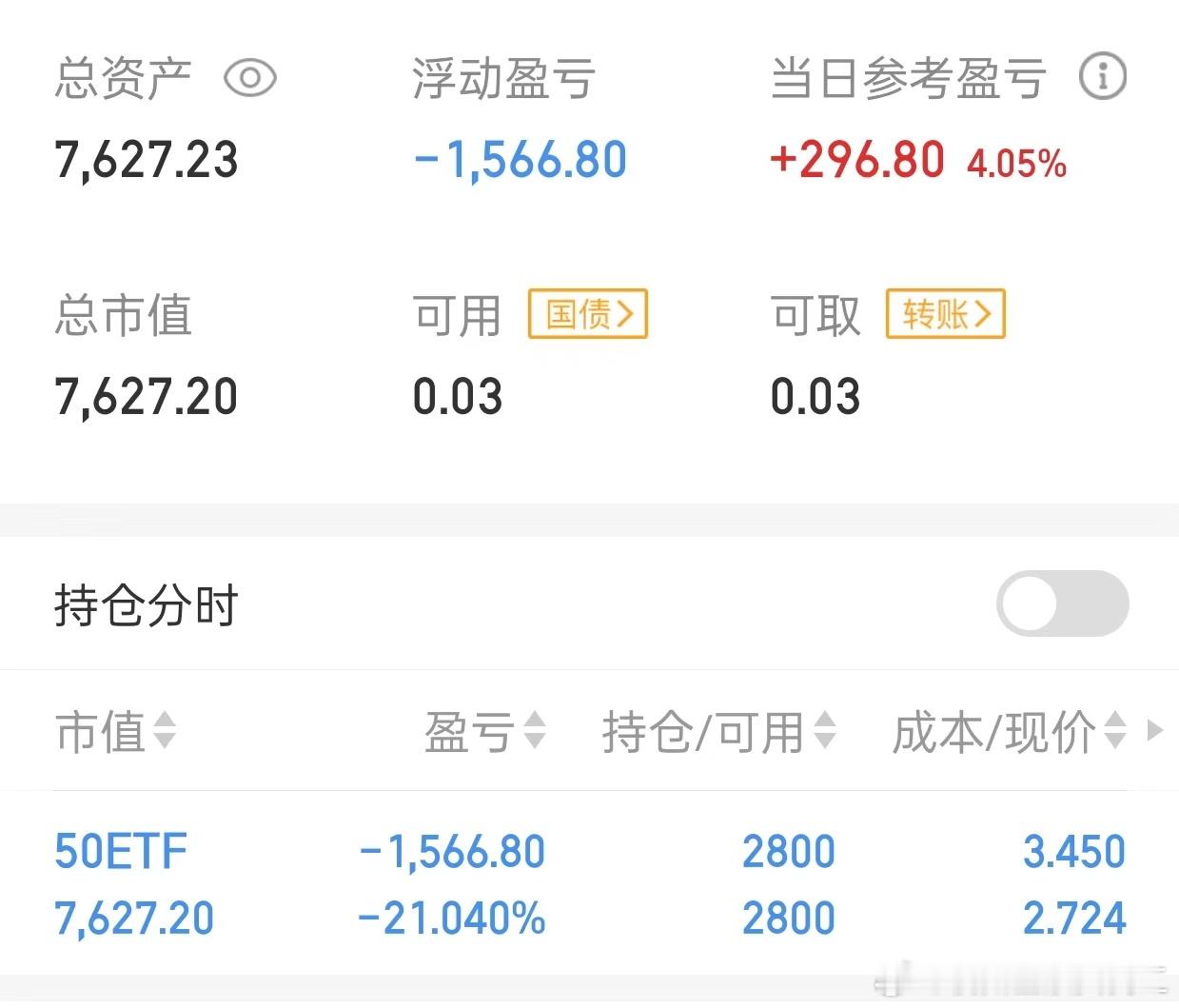Turn on position intraday chart switch
This screenshot has height=1008, width=1179.
(x=1063, y=603)
